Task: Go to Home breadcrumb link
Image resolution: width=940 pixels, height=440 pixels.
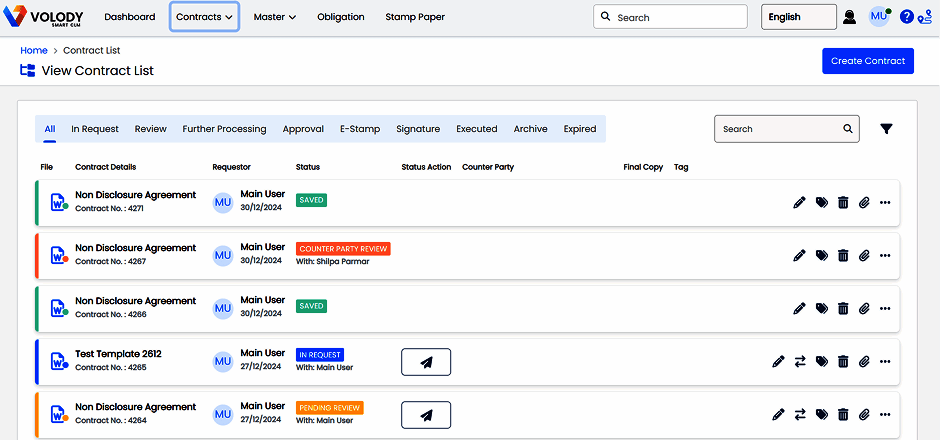Action: [34, 50]
